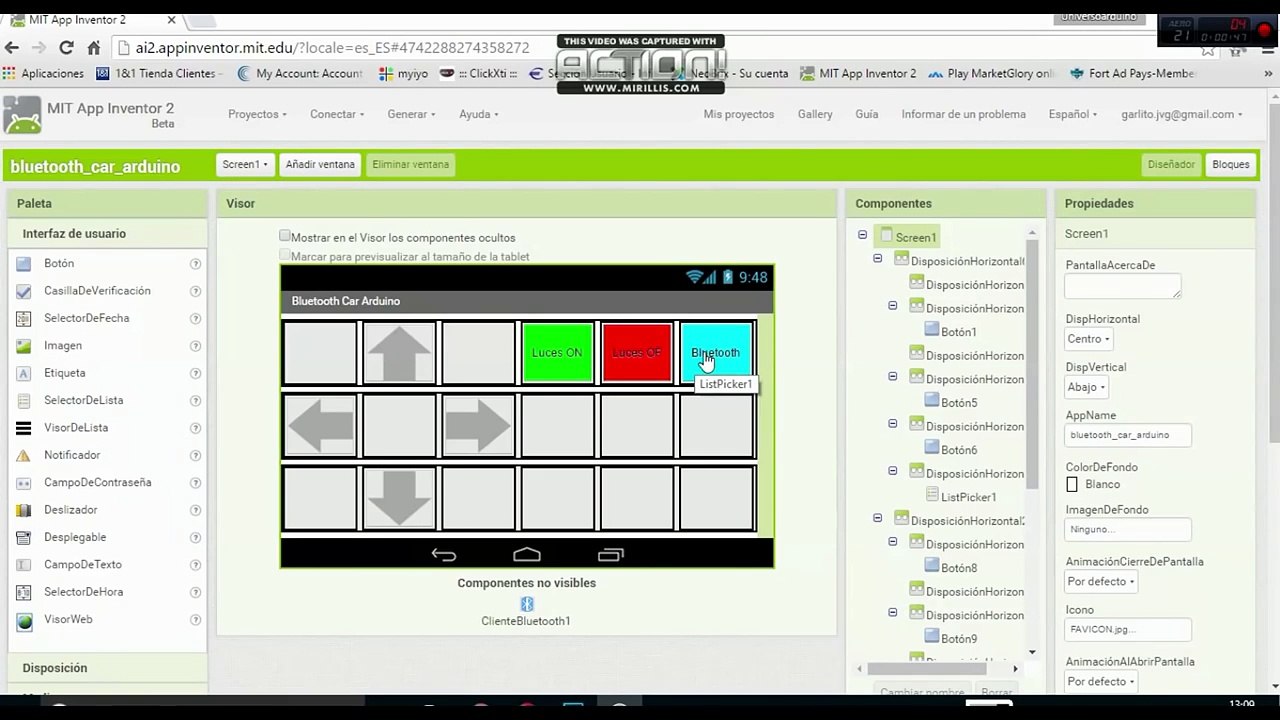1280x720 pixels.
Task: Open the Generar menu
Action: [411, 114]
